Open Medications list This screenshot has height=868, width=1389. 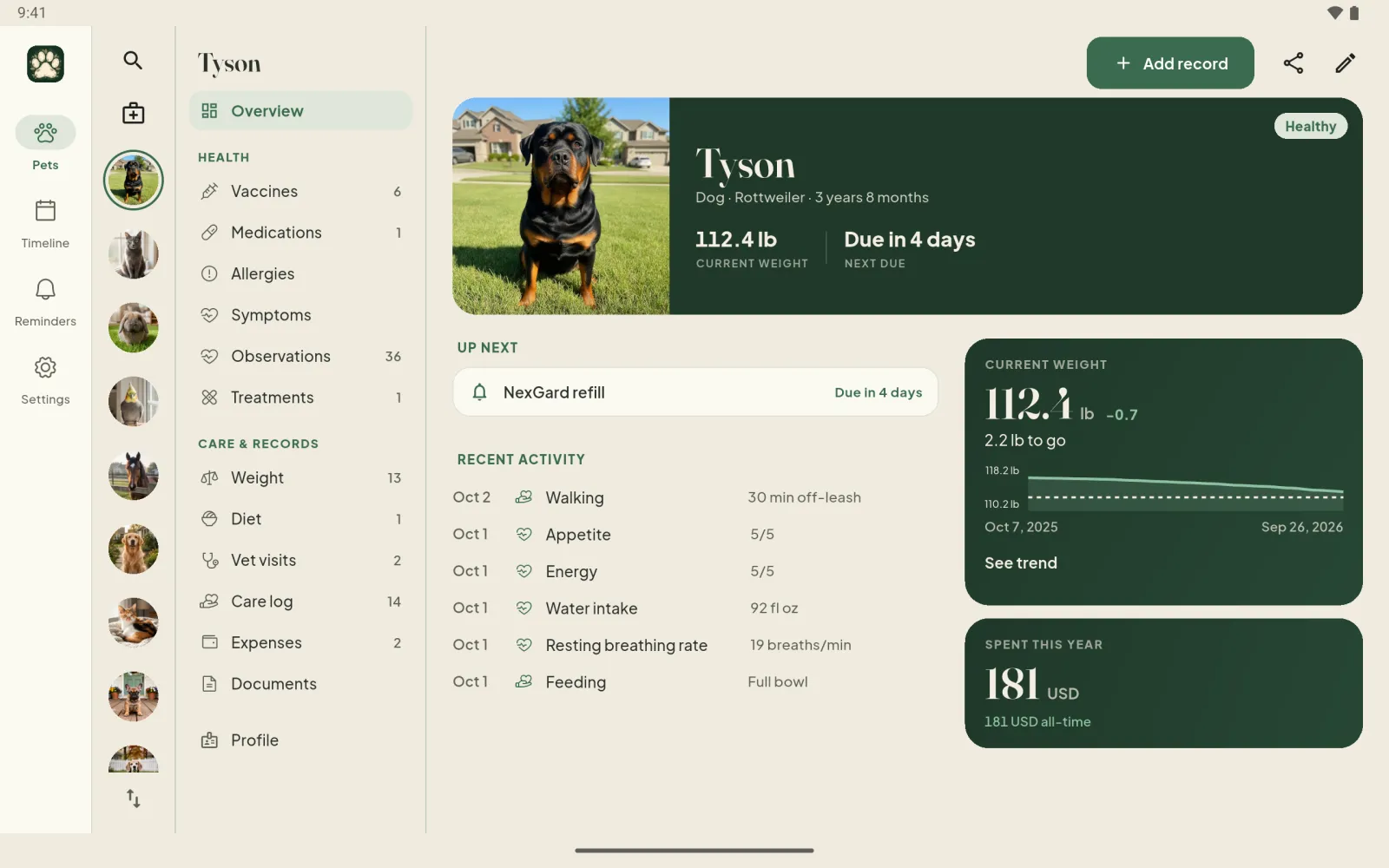click(x=300, y=233)
